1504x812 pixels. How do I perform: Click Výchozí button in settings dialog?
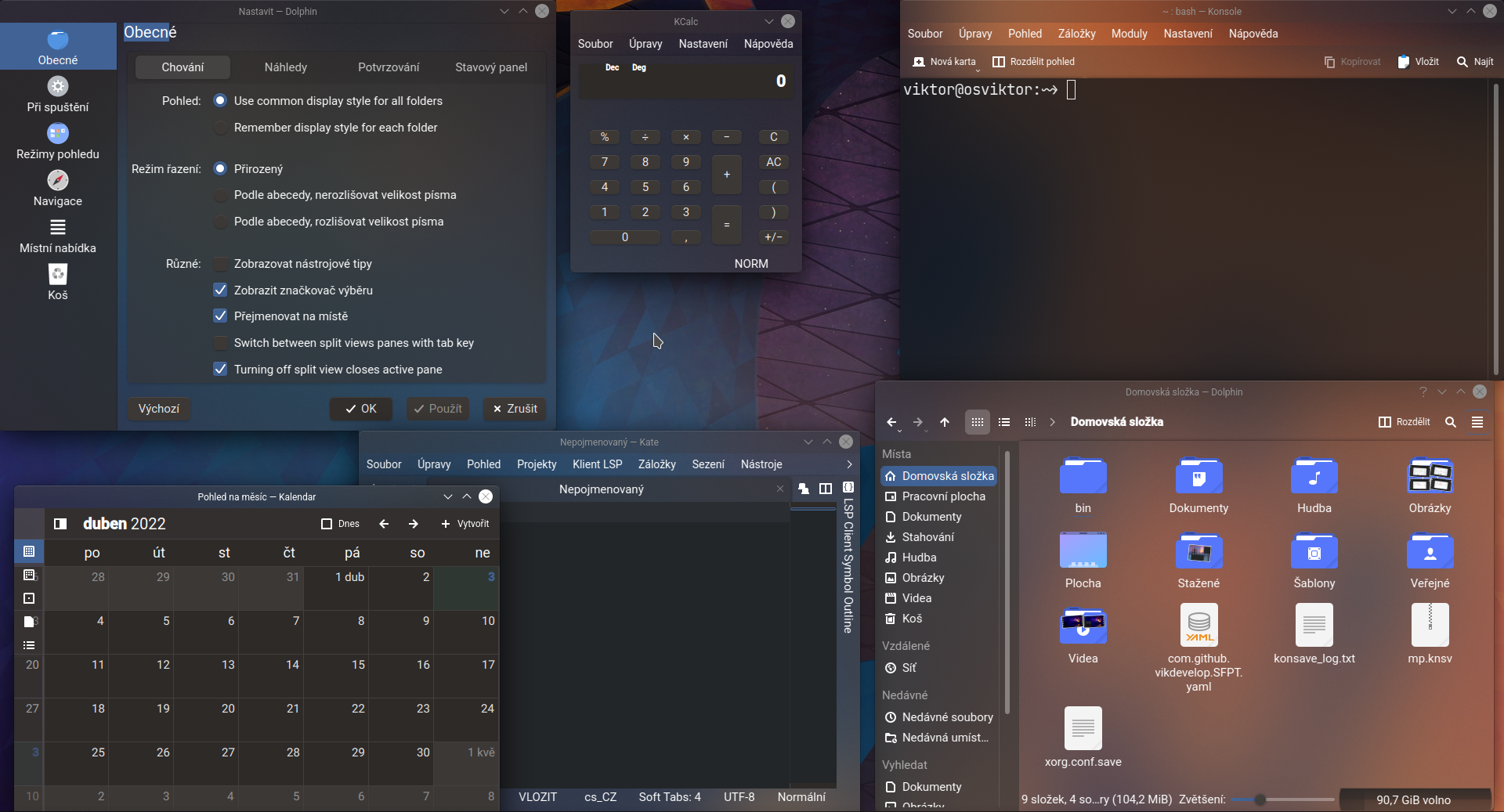click(159, 409)
